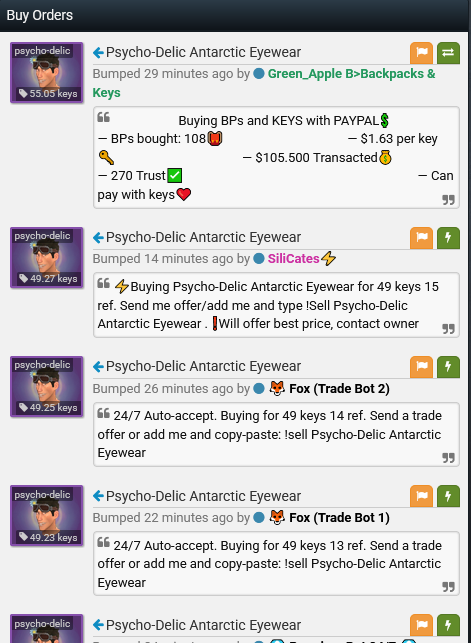Select the 49.25 keys item thumbnail
This screenshot has width=471, height=643.
47,386
